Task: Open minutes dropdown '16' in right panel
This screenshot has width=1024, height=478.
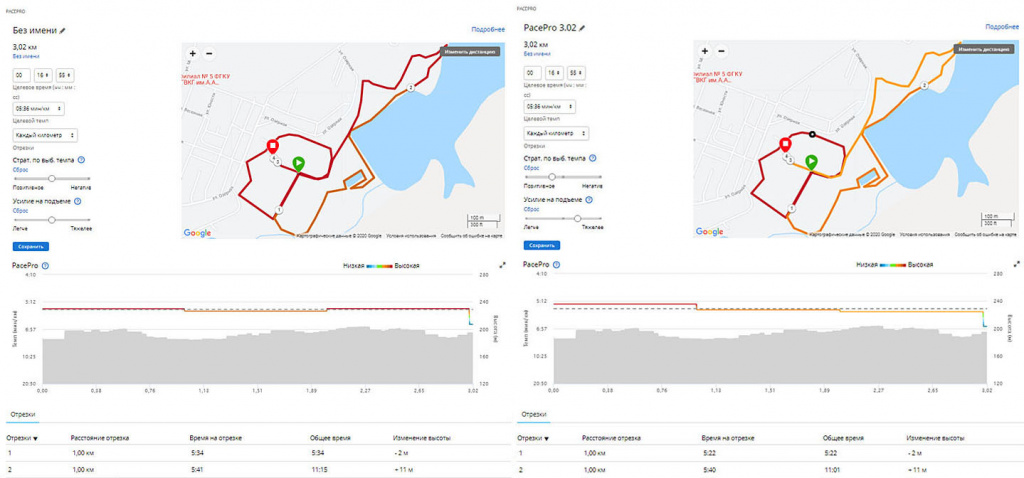Action: 554,73
